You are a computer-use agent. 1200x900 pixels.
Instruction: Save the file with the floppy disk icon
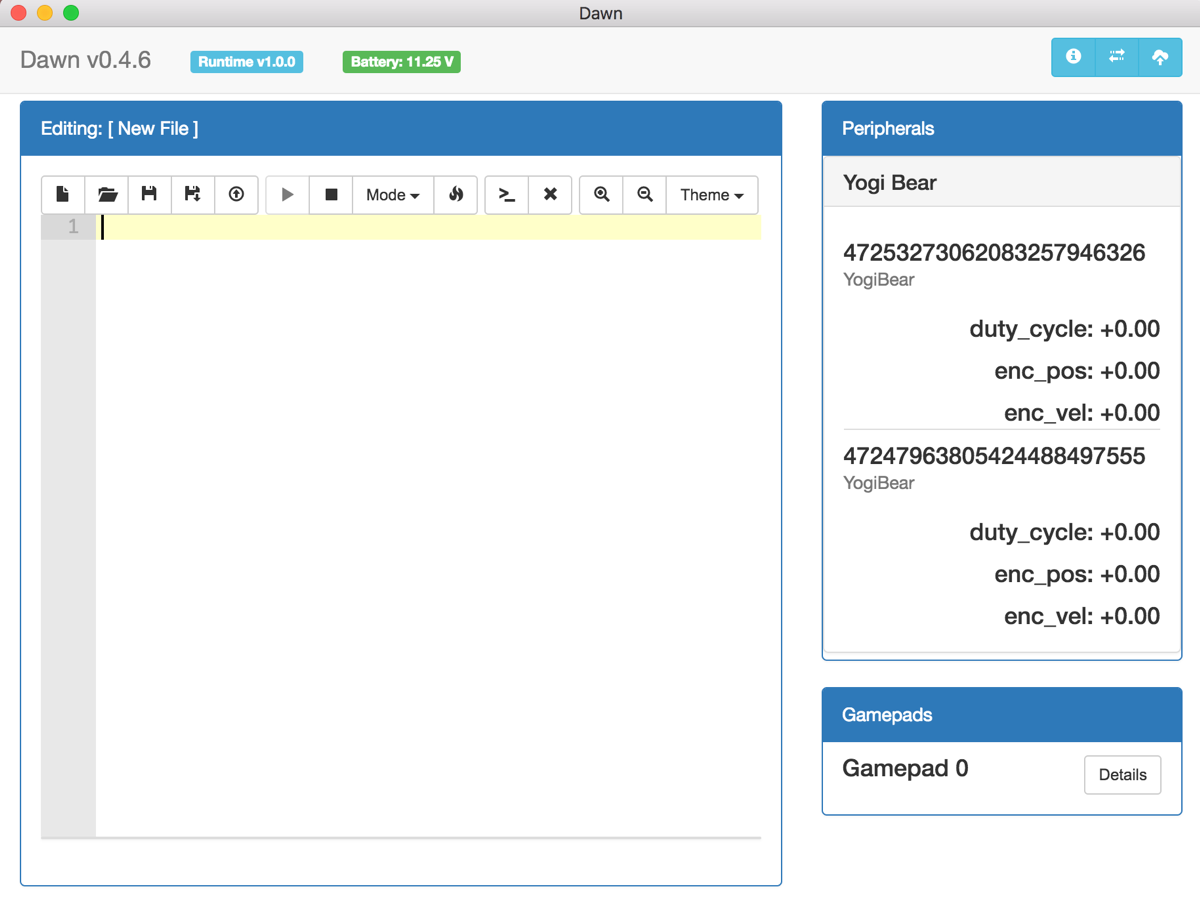pos(150,195)
